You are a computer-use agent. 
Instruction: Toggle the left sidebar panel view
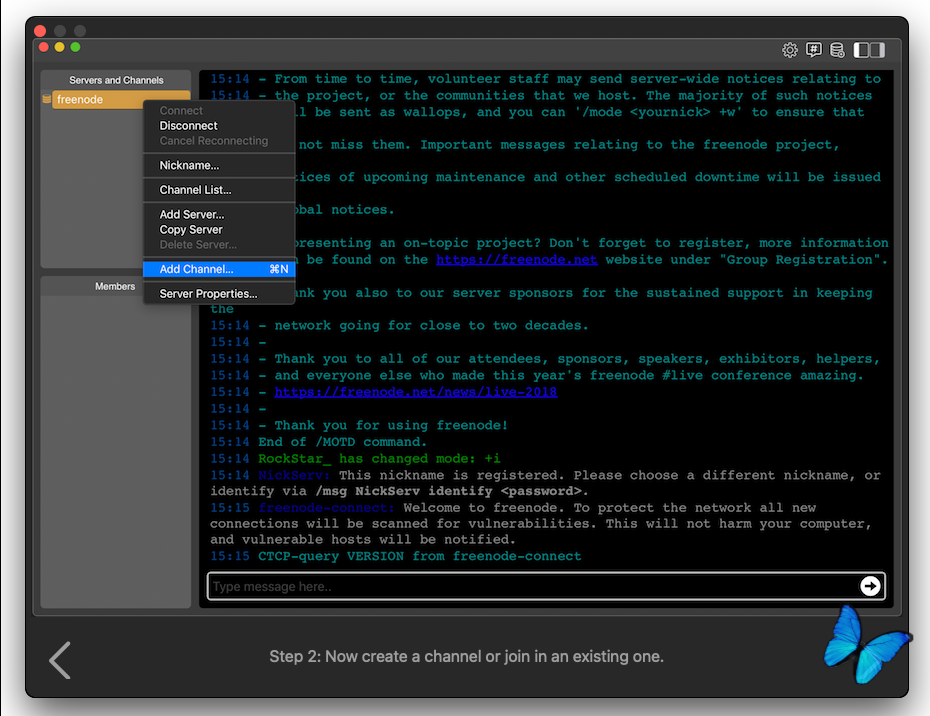pyautogui.click(x=862, y=50)
